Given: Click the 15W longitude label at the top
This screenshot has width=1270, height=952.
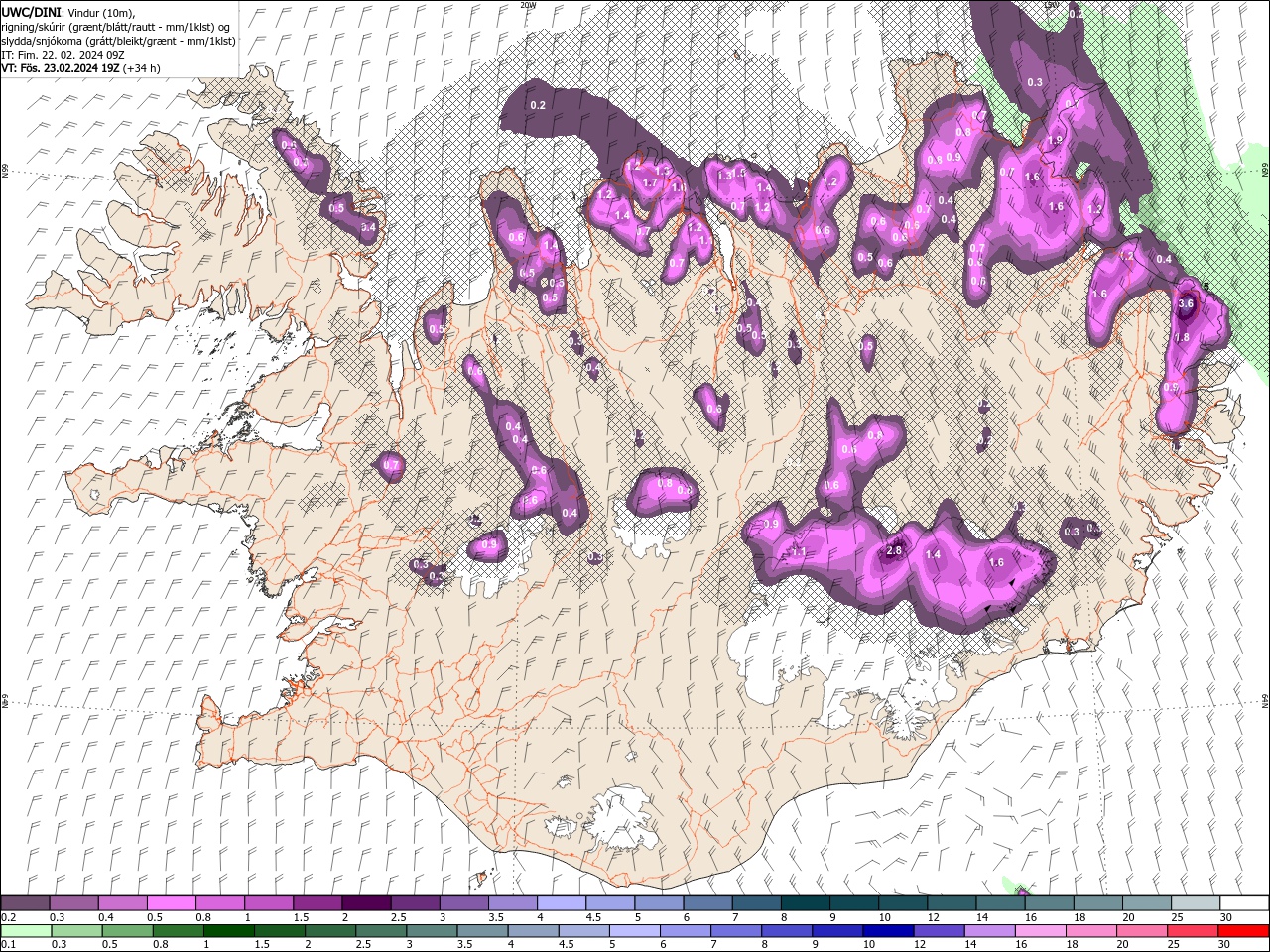Looking at the screenshot, I should tap(1052, 5).
